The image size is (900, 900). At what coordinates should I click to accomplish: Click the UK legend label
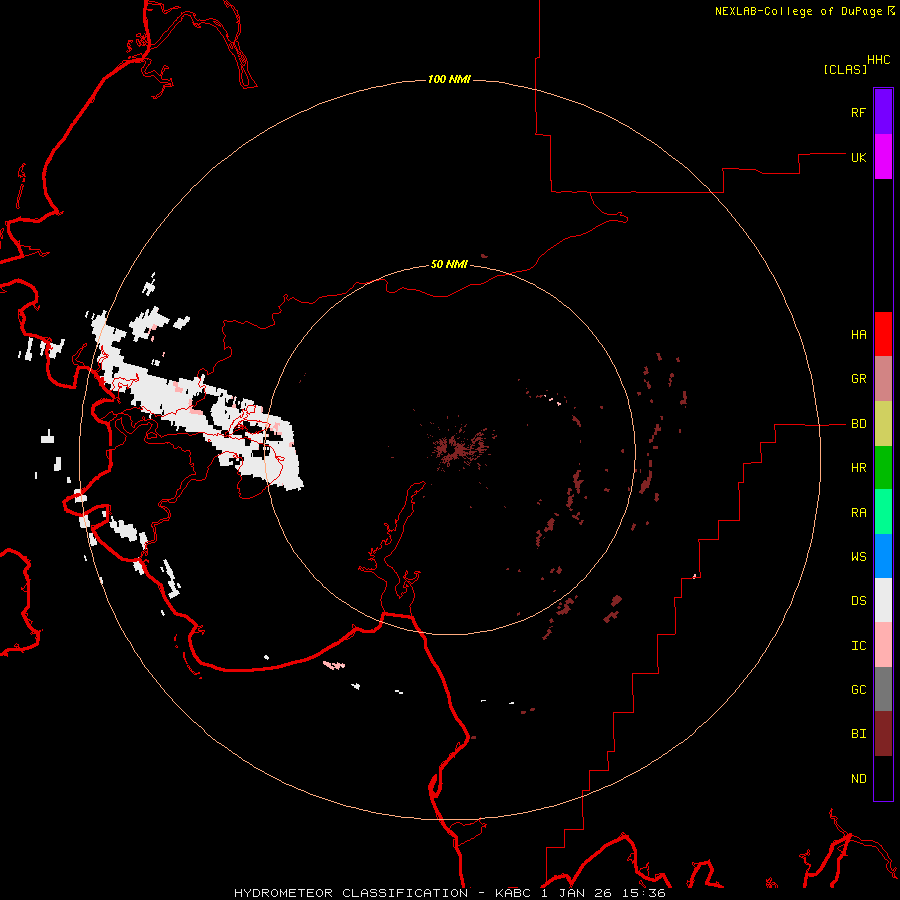pos(858,157)
